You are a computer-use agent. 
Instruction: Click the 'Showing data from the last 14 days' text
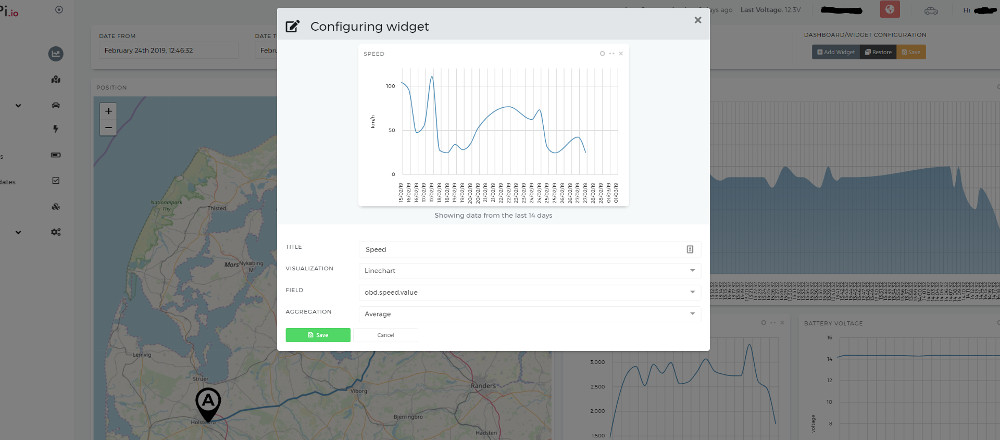pyautogui.click(x=493, y=216)
